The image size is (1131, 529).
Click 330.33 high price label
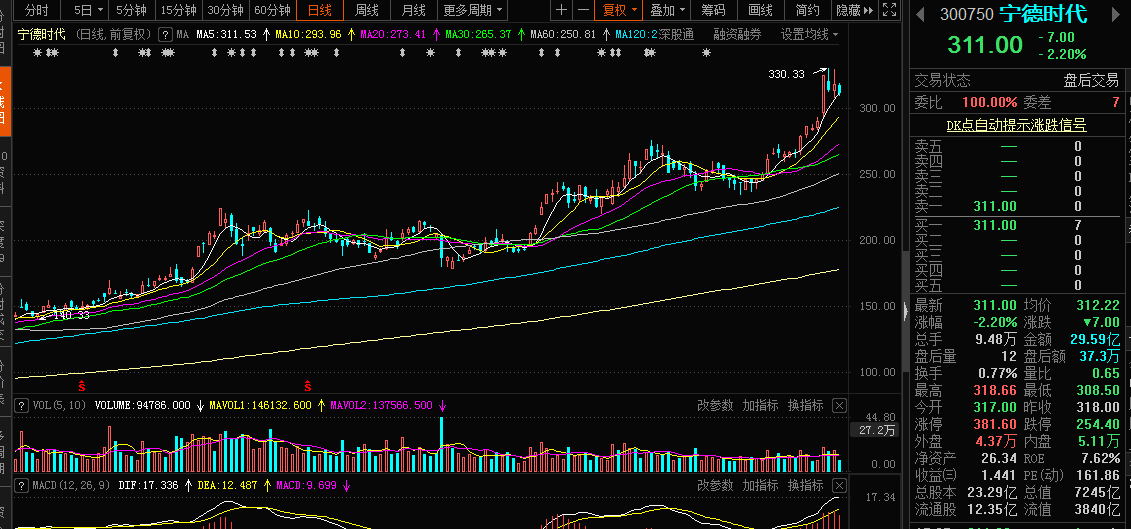(x=786, y=74)
